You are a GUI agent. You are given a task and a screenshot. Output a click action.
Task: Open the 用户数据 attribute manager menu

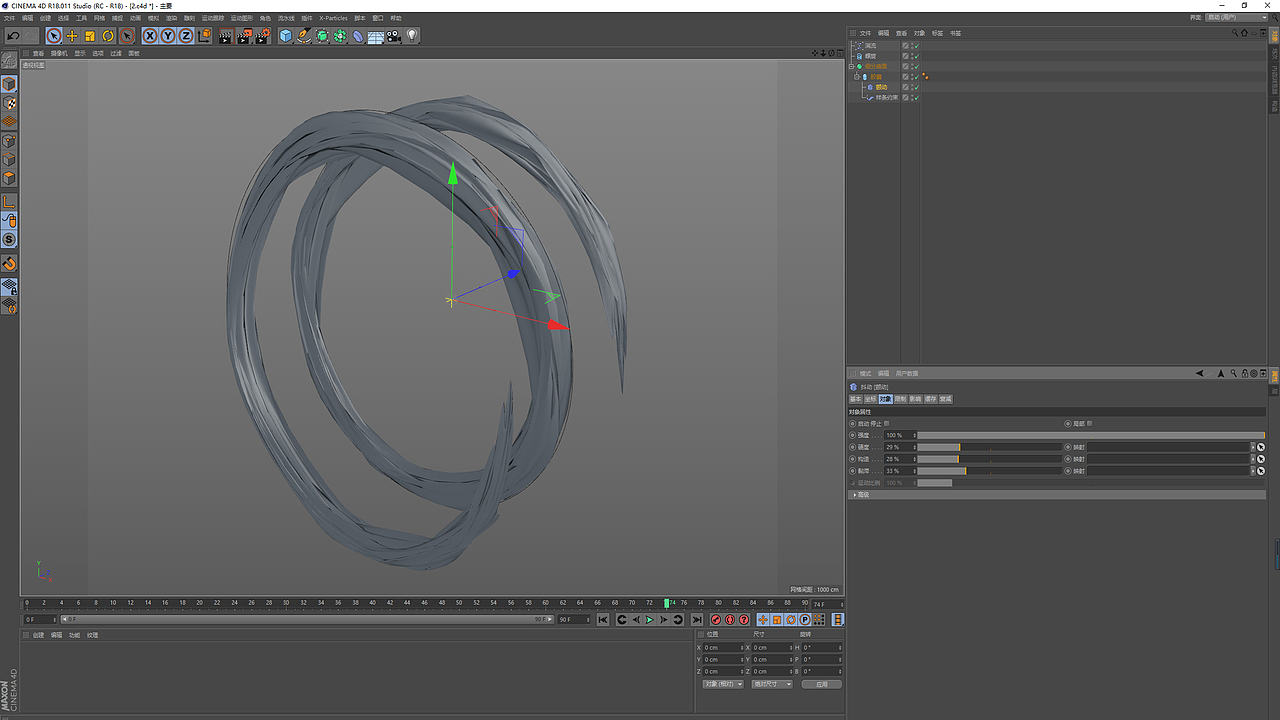coord(906,373)
